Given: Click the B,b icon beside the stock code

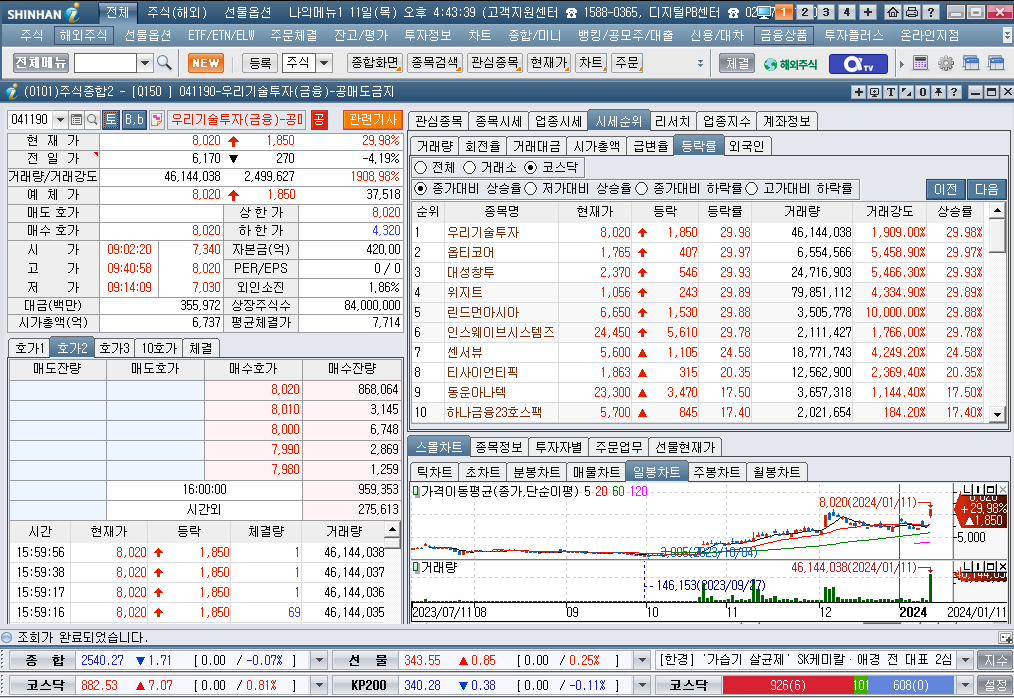Looking at the screenshot, I should pos(134,120).
